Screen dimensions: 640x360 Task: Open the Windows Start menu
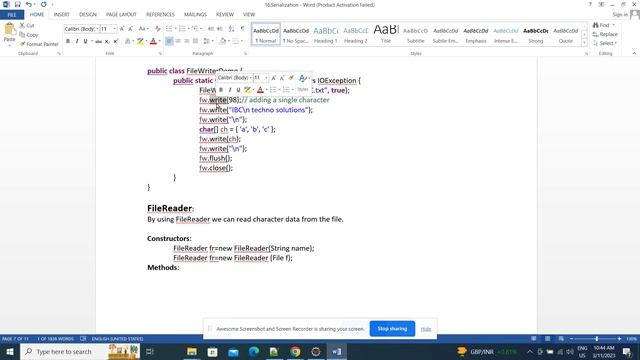(10, 351)
